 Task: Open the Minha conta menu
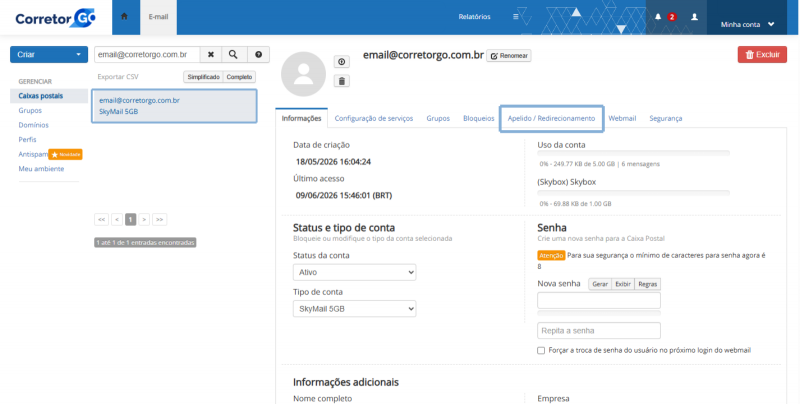coord(747,24)
